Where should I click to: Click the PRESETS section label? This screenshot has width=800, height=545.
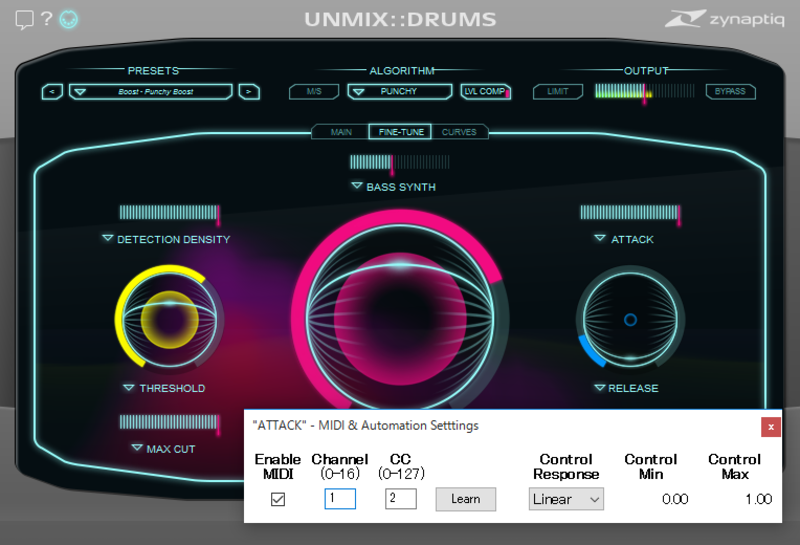point(153,70)
